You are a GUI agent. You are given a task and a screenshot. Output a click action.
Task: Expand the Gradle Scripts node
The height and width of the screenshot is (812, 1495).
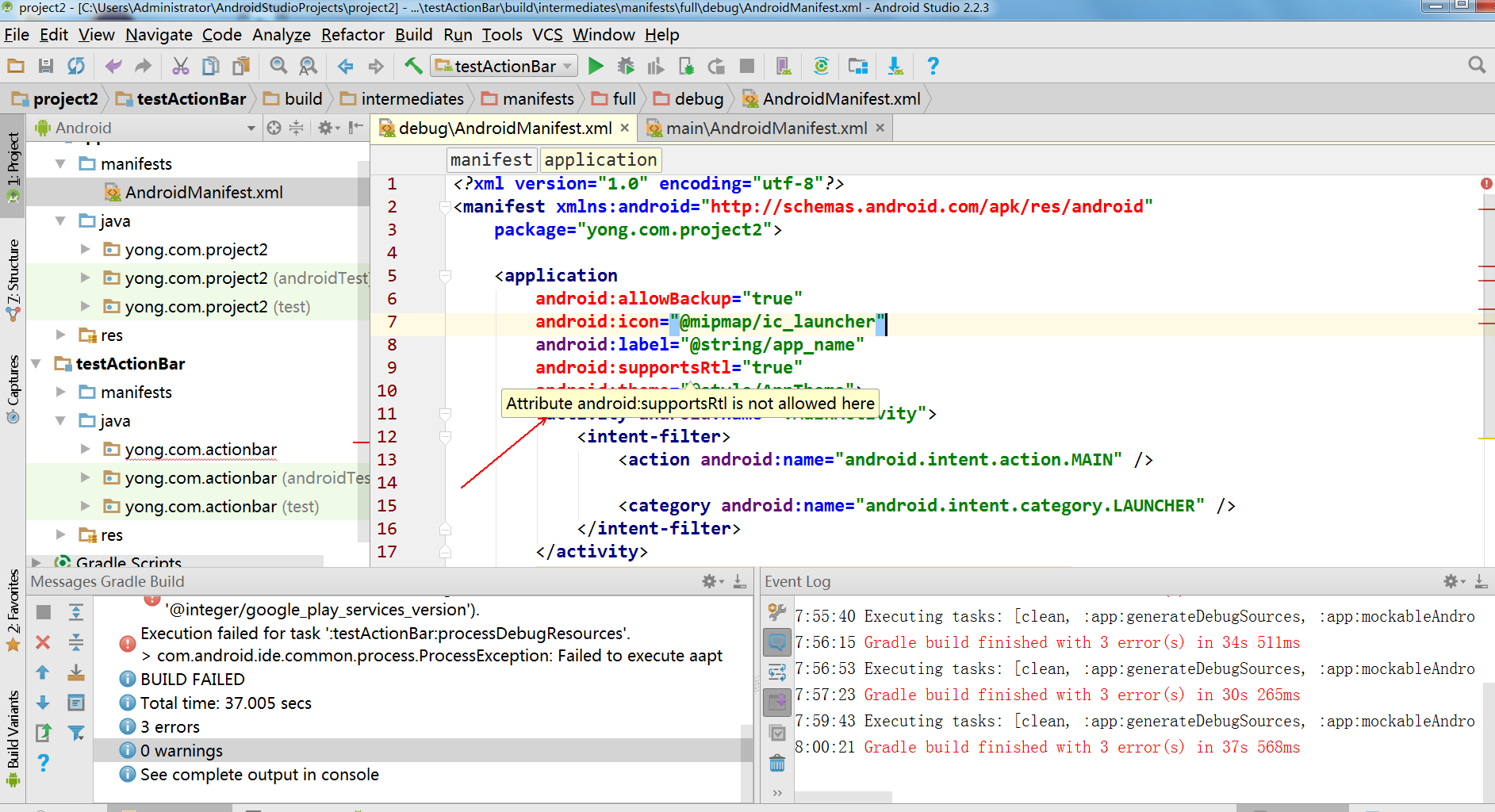click(36, 561)
